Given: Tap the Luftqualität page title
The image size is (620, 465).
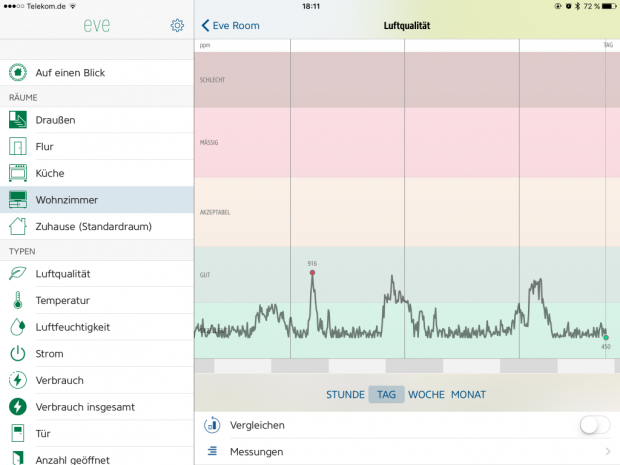Looking at the screenshot, I should point(407,26).
